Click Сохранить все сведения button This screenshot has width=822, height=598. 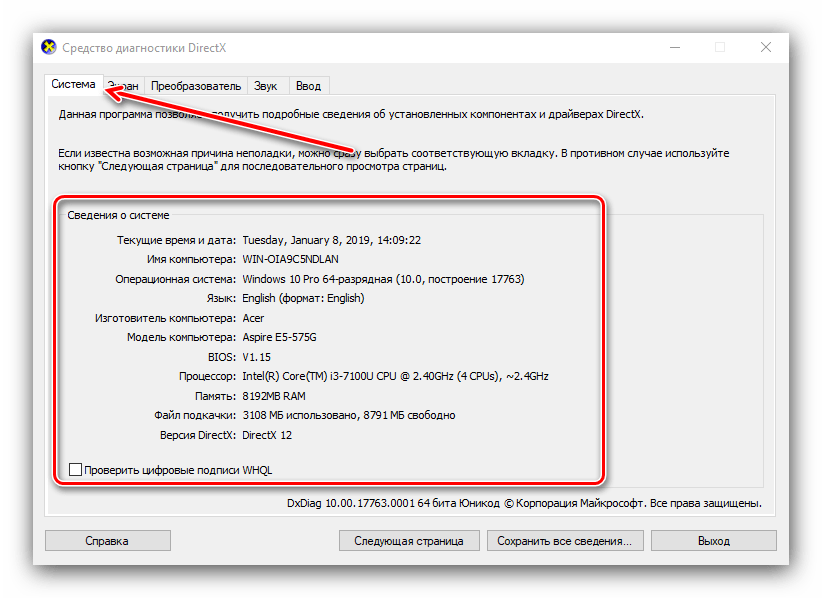pos(564,541)
